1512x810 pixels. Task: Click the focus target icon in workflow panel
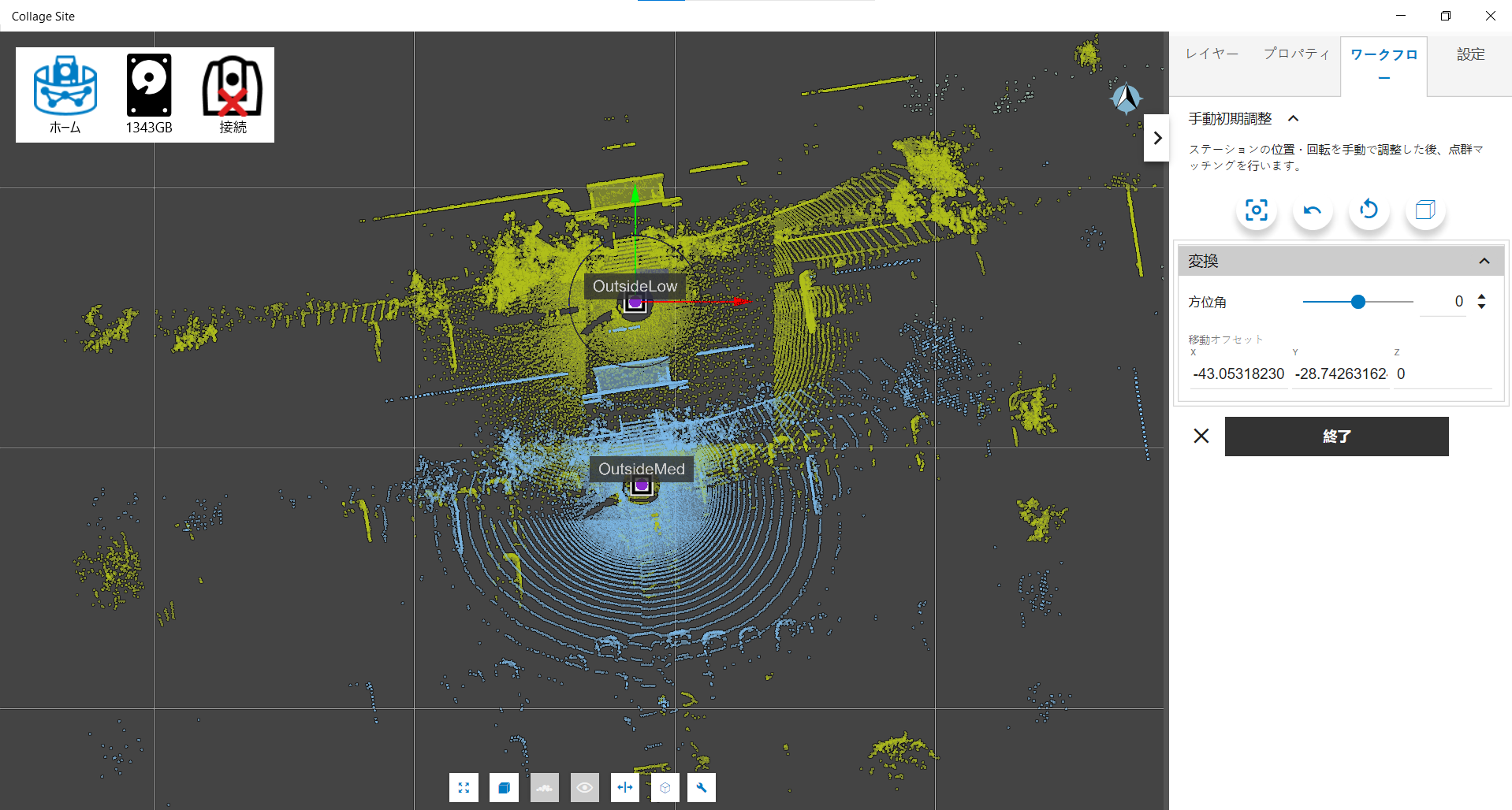pos(1256,210)
